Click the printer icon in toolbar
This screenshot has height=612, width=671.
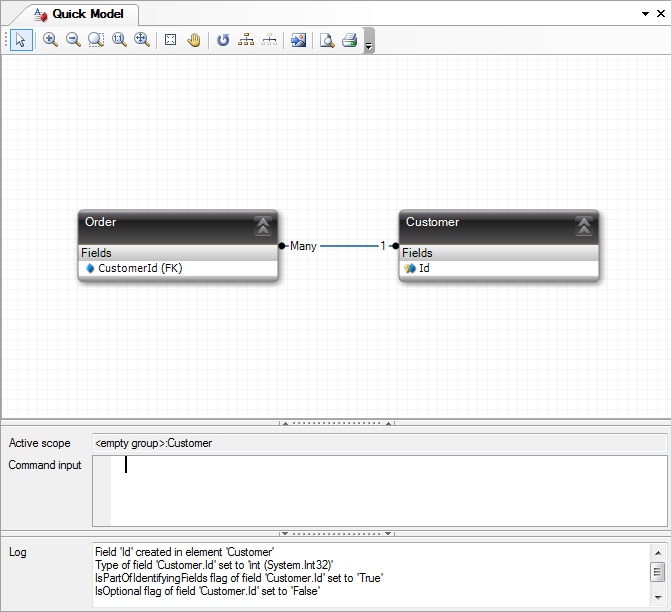[350, 40]
